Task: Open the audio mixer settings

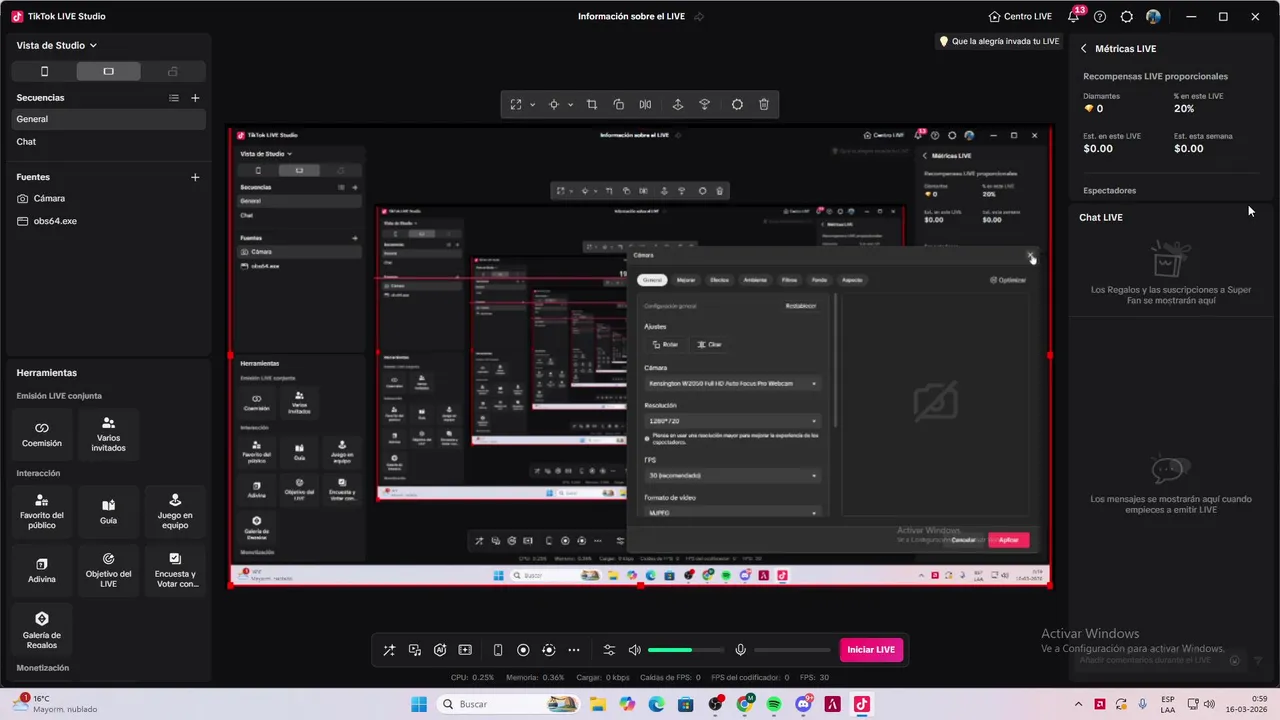Action: pyautogui.click(x=609, y=650)
